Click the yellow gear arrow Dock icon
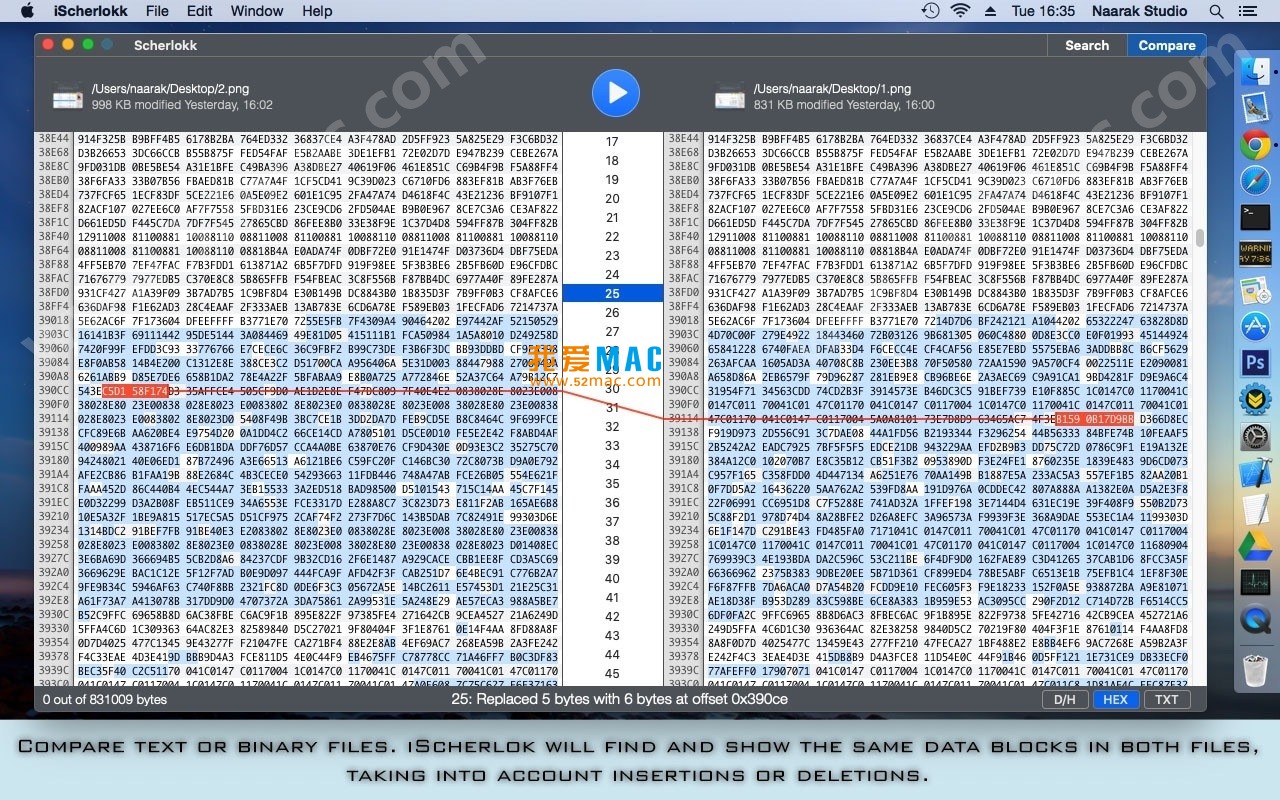 [1255, 398]
